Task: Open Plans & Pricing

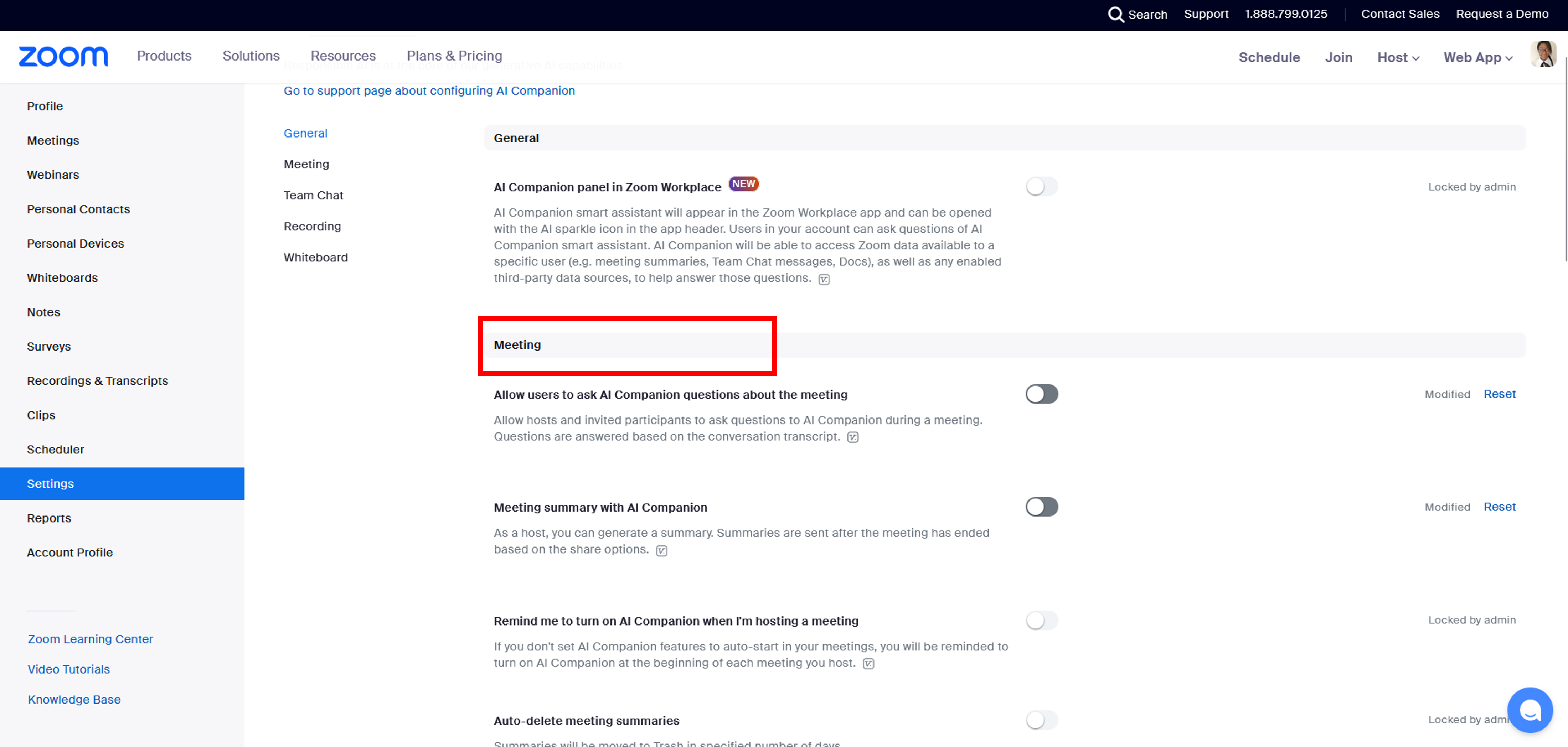Action: (455, 55)
